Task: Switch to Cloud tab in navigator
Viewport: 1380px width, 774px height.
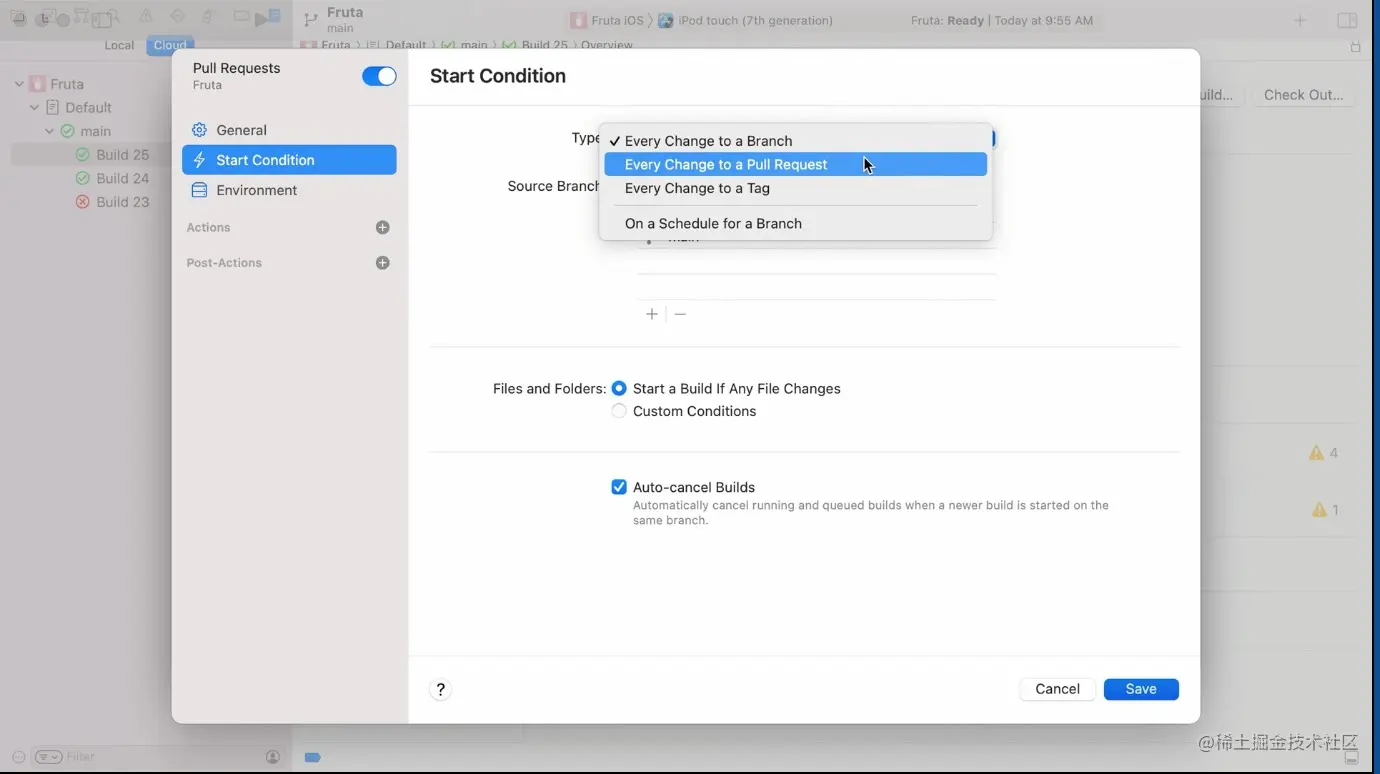Action: (x=170, y=45)
